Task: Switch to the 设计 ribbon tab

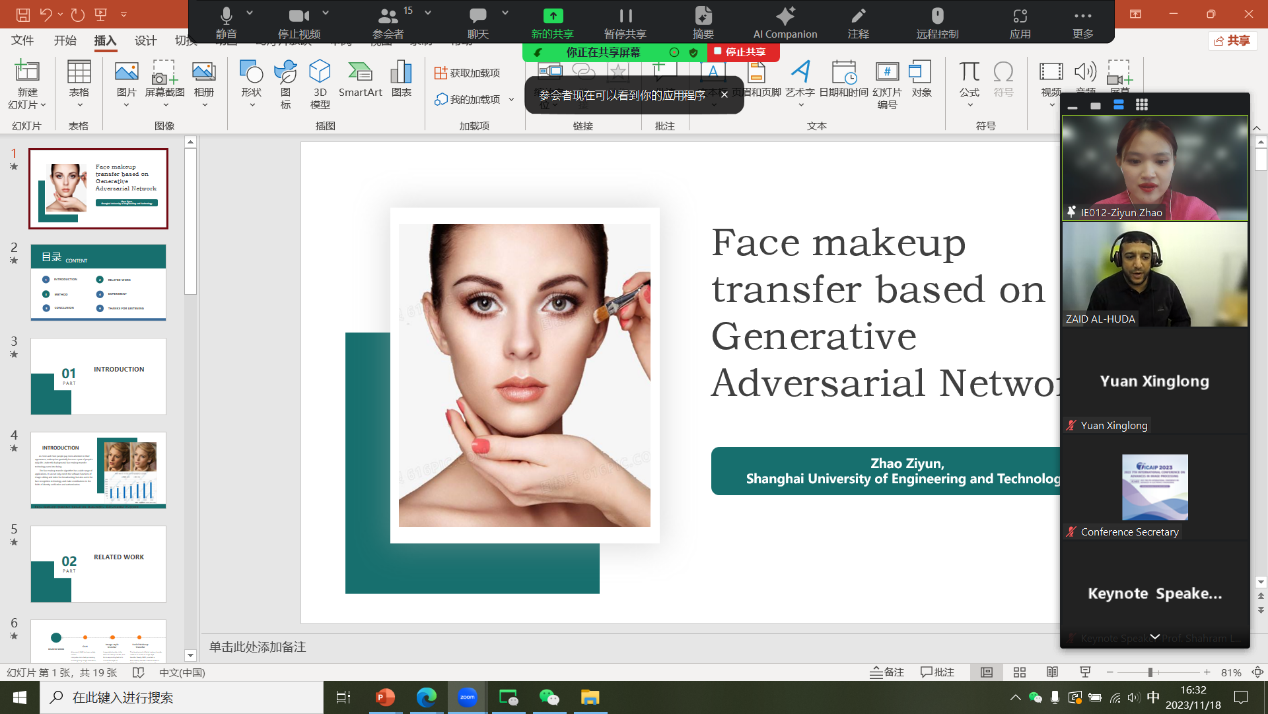Action: (x=146, y=41)
